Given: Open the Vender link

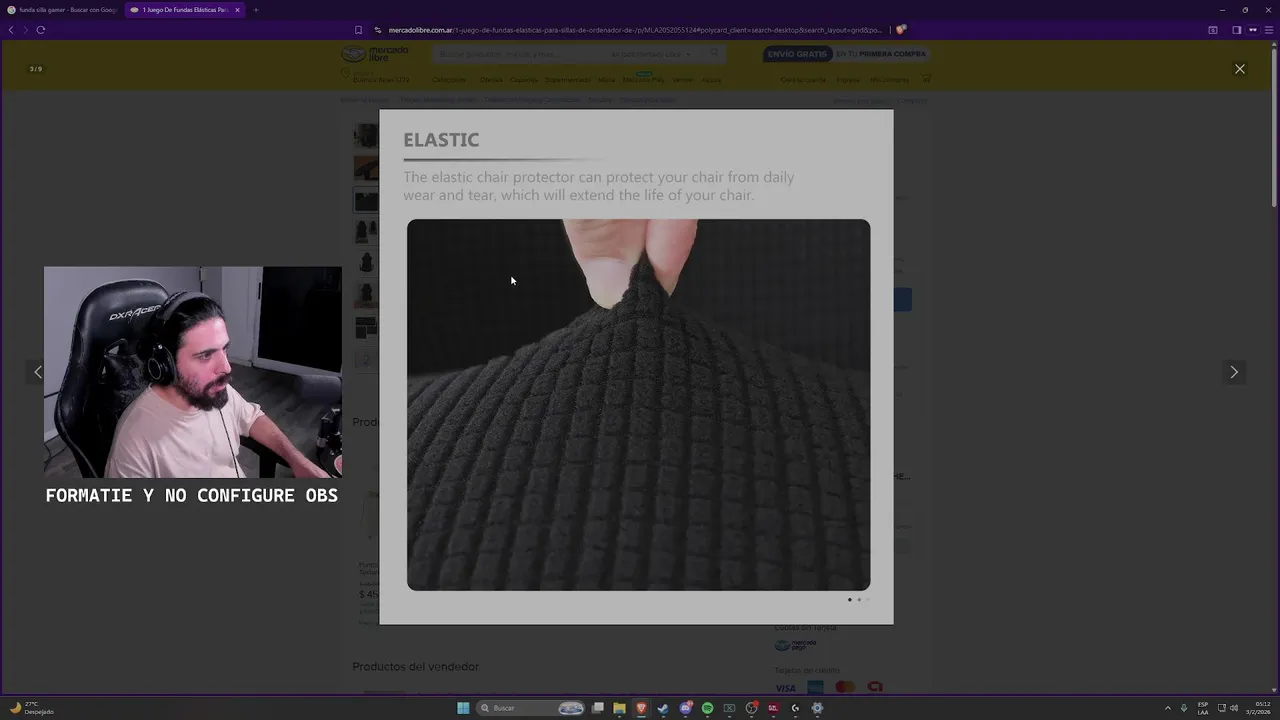Looking at the screenshot, I should pos(682,80).
